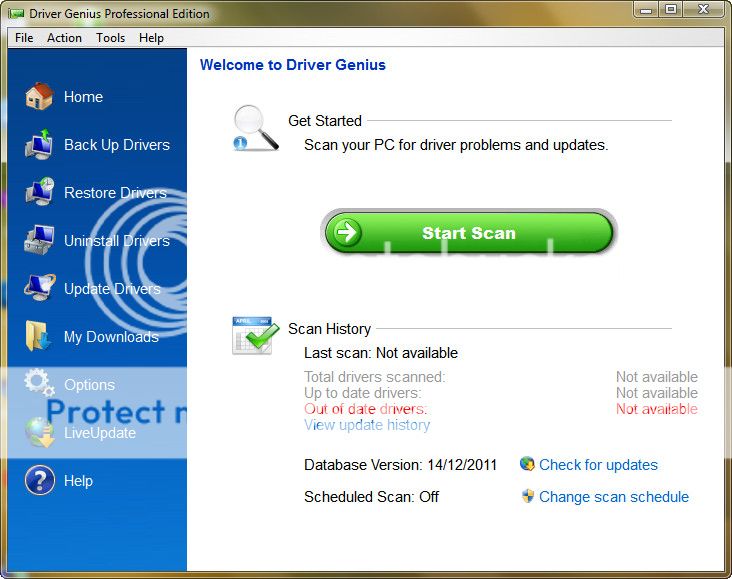The image size is (732, 579).
Task: Open Back Up Drivers via its sidebar icon
Action: tap(39, 144)
